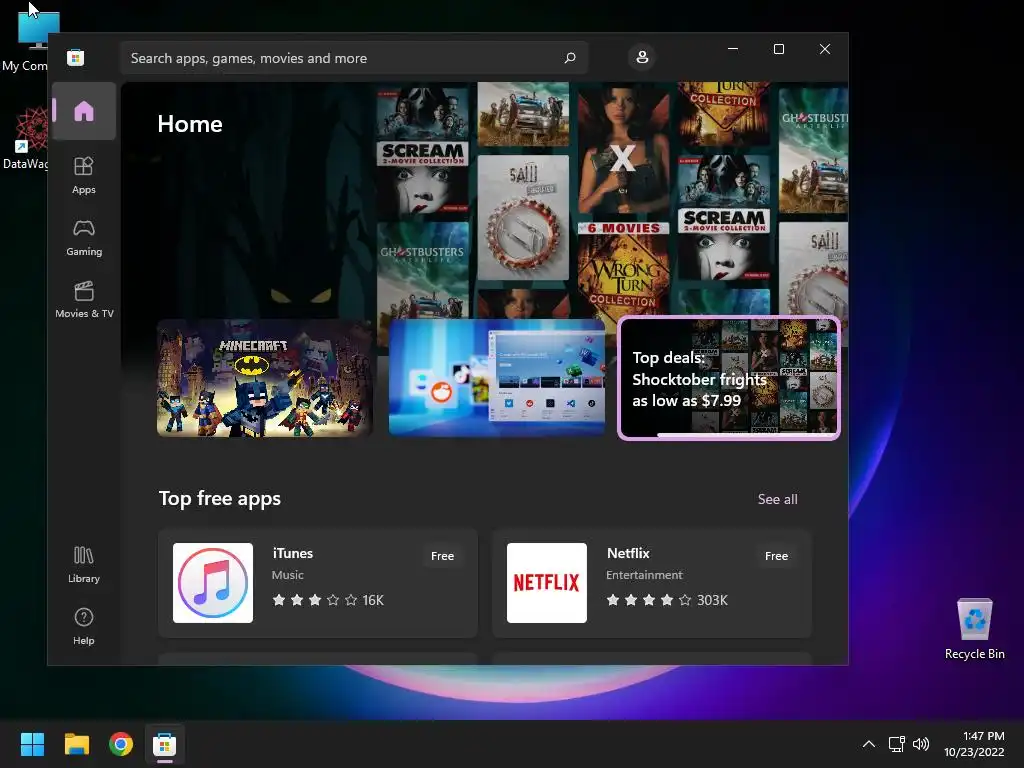Click the Free button for Netflix
Viewport: 1024px width, 768px height.
point(776,556)
